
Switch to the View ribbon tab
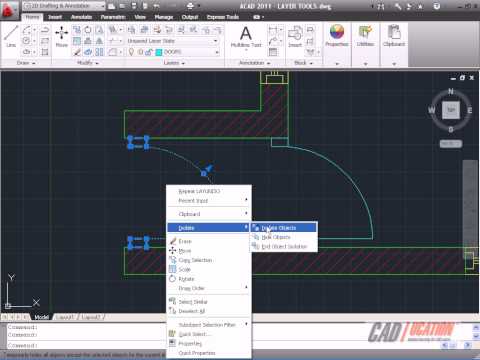pyautogui.click(x=140, y=17)
